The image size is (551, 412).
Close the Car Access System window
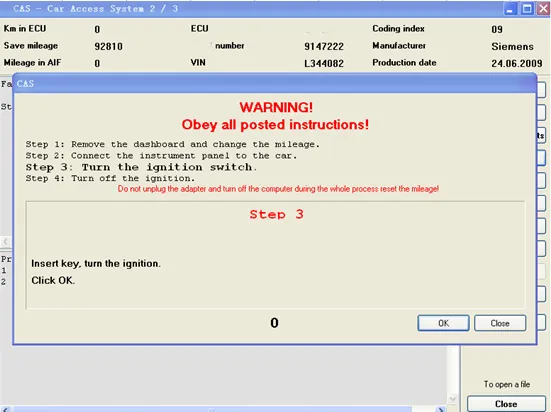coord(543,9)
